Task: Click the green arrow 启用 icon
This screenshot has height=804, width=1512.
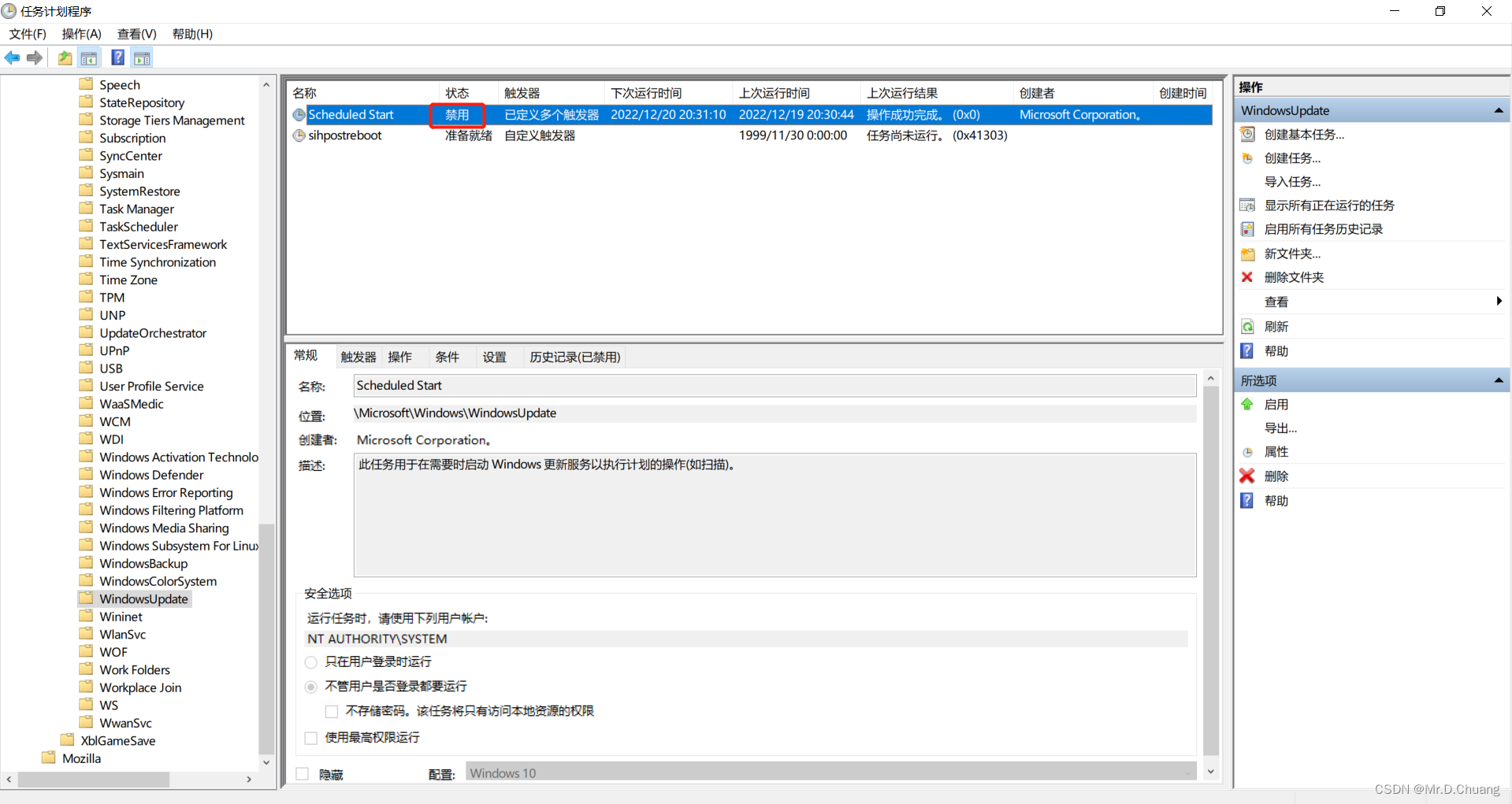Action: pyautogui.click(x=1247, y=404)
